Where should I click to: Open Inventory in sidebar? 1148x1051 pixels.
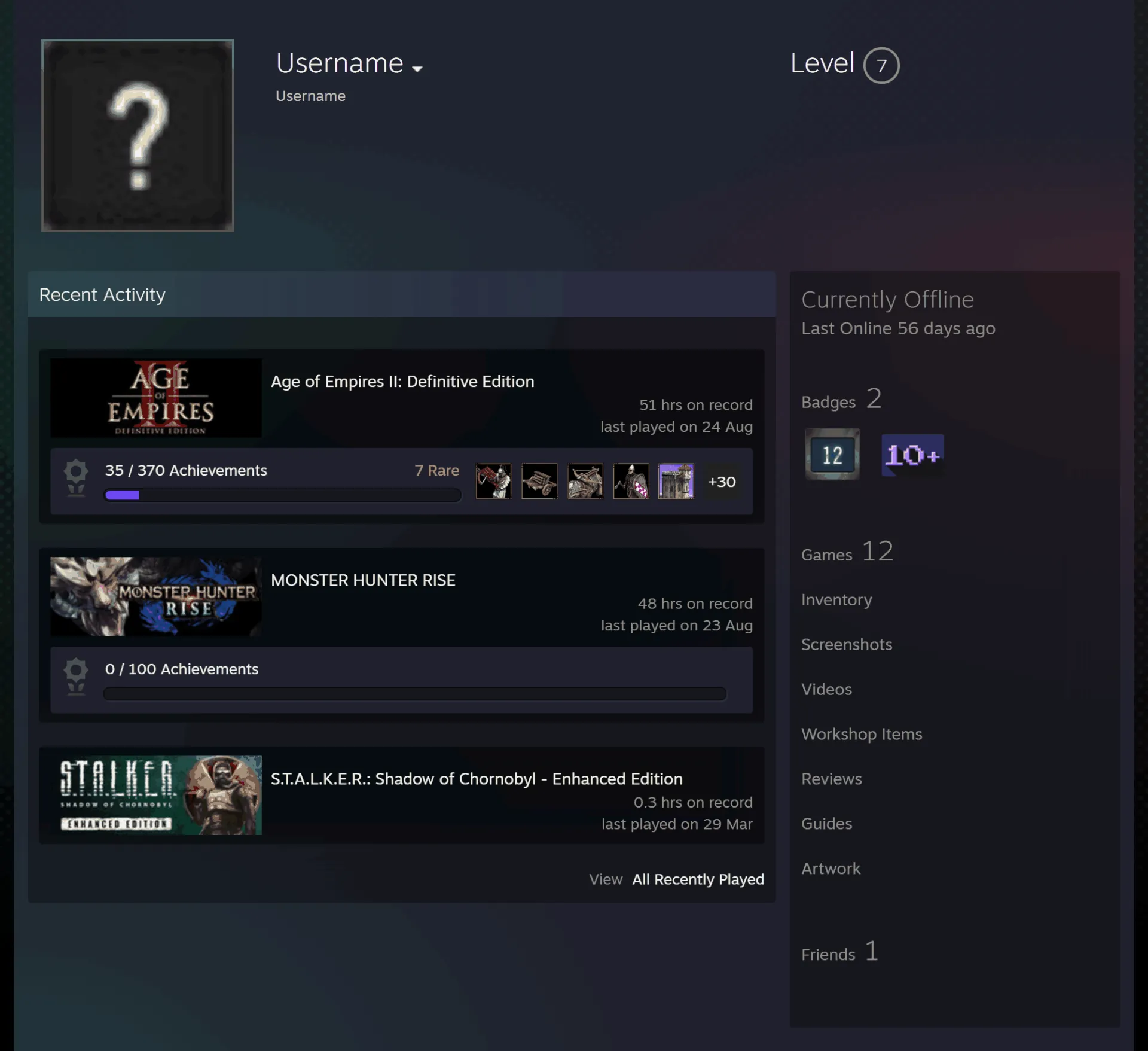coord(836,599)
